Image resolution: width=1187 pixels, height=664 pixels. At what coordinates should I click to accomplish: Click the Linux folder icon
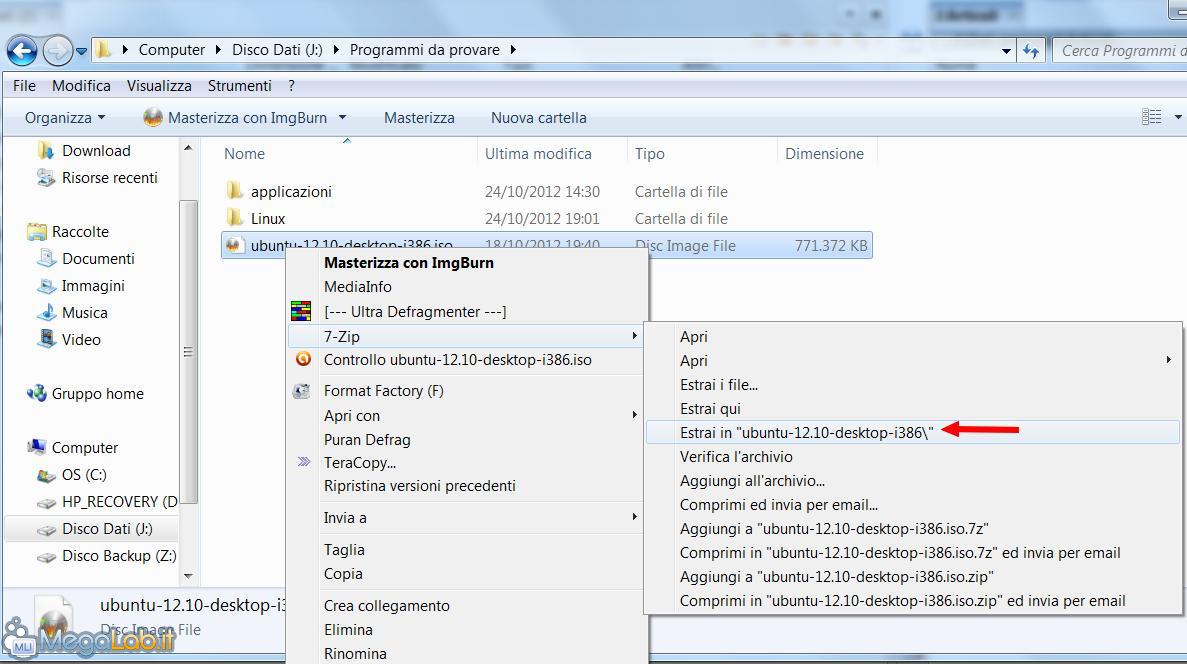[235, 218]
